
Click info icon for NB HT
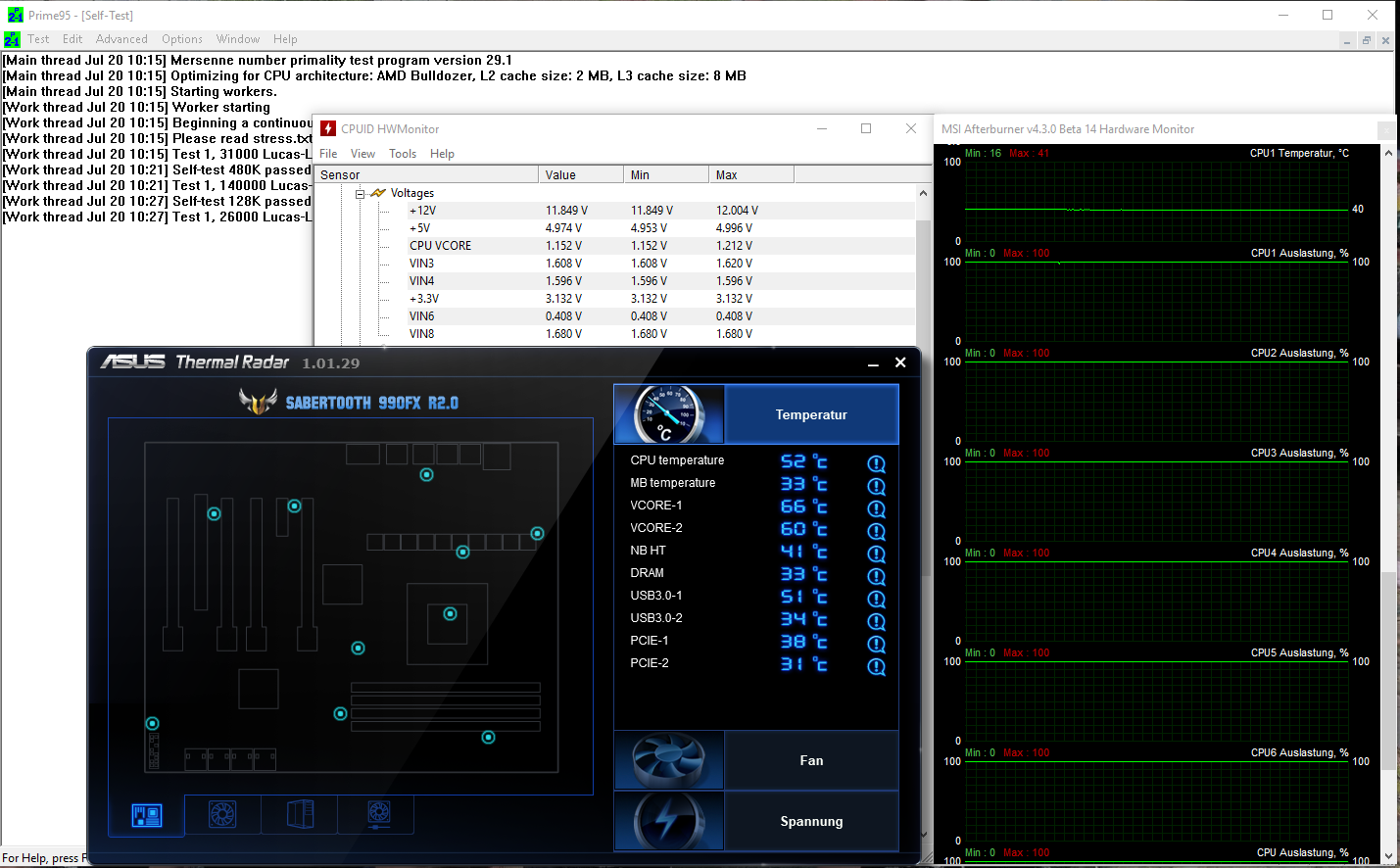tap(877, 554)
